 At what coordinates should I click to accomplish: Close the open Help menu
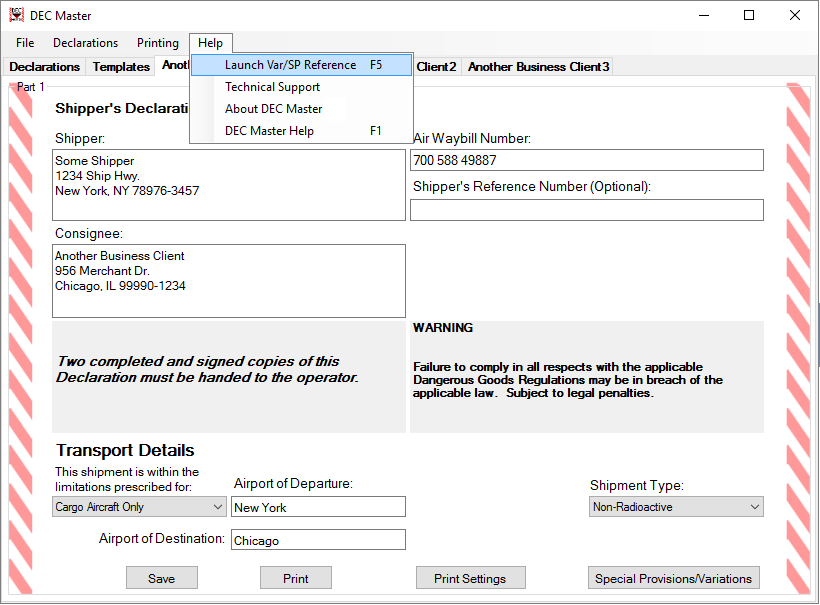[x=210, y=43]
